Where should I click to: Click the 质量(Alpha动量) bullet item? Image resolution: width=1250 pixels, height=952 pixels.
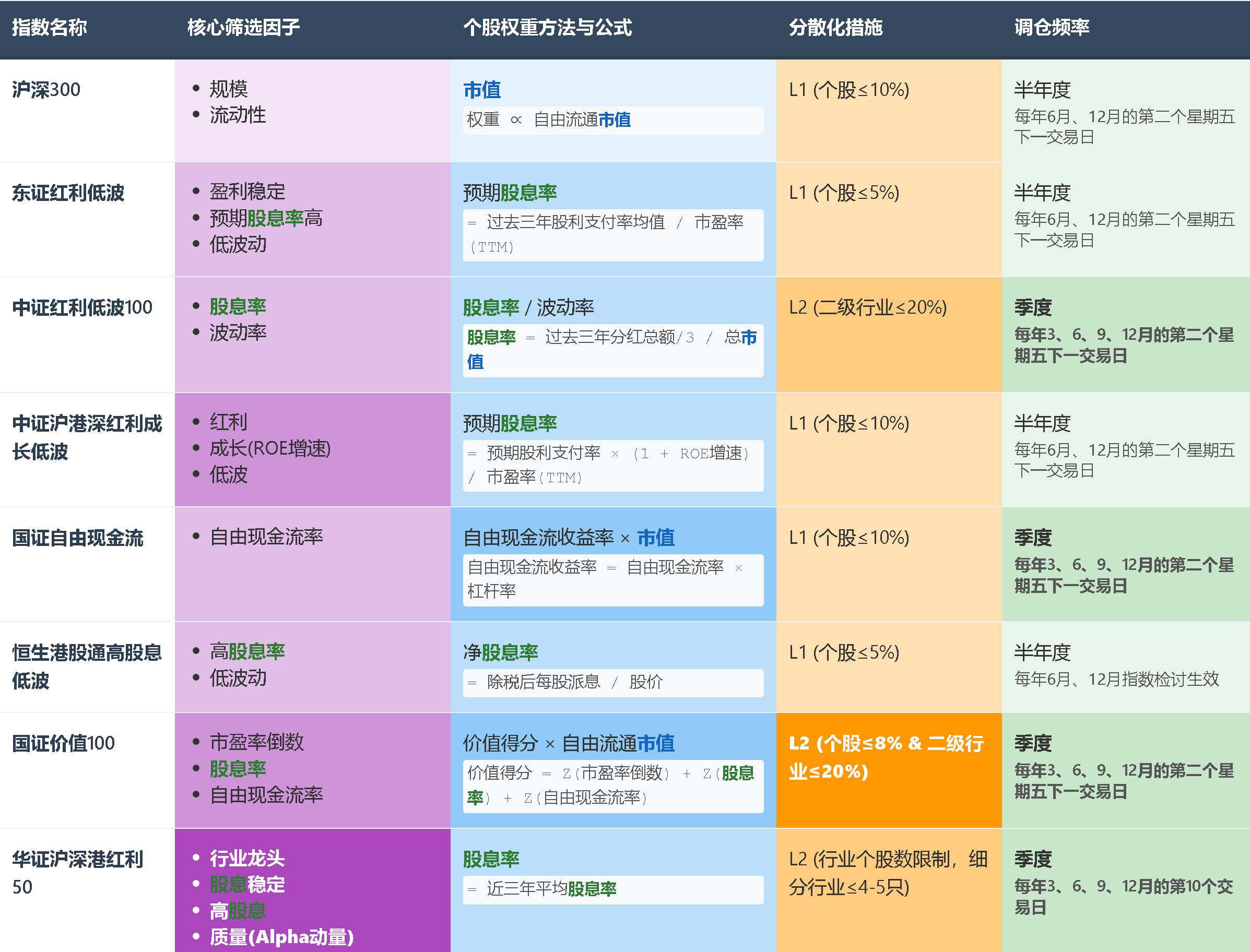pyautogui.click(x=281, y=937)
